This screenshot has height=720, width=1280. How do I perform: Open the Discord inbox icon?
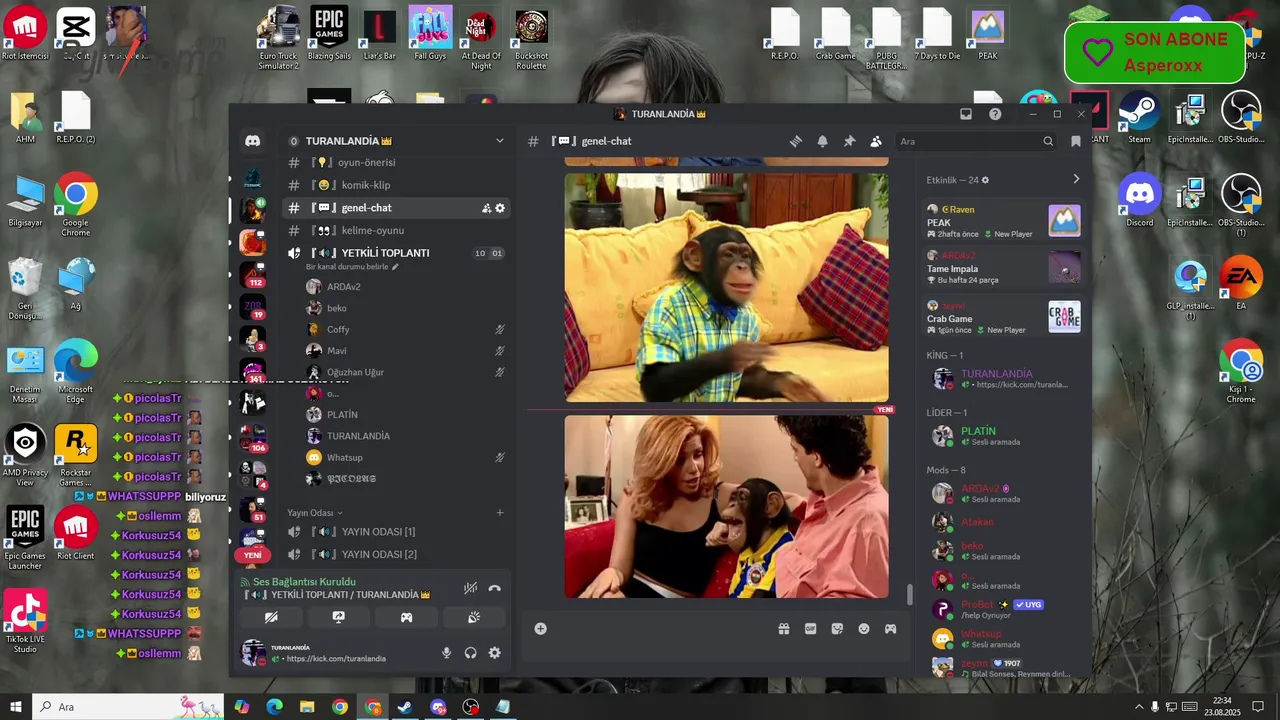pos(966,114)
